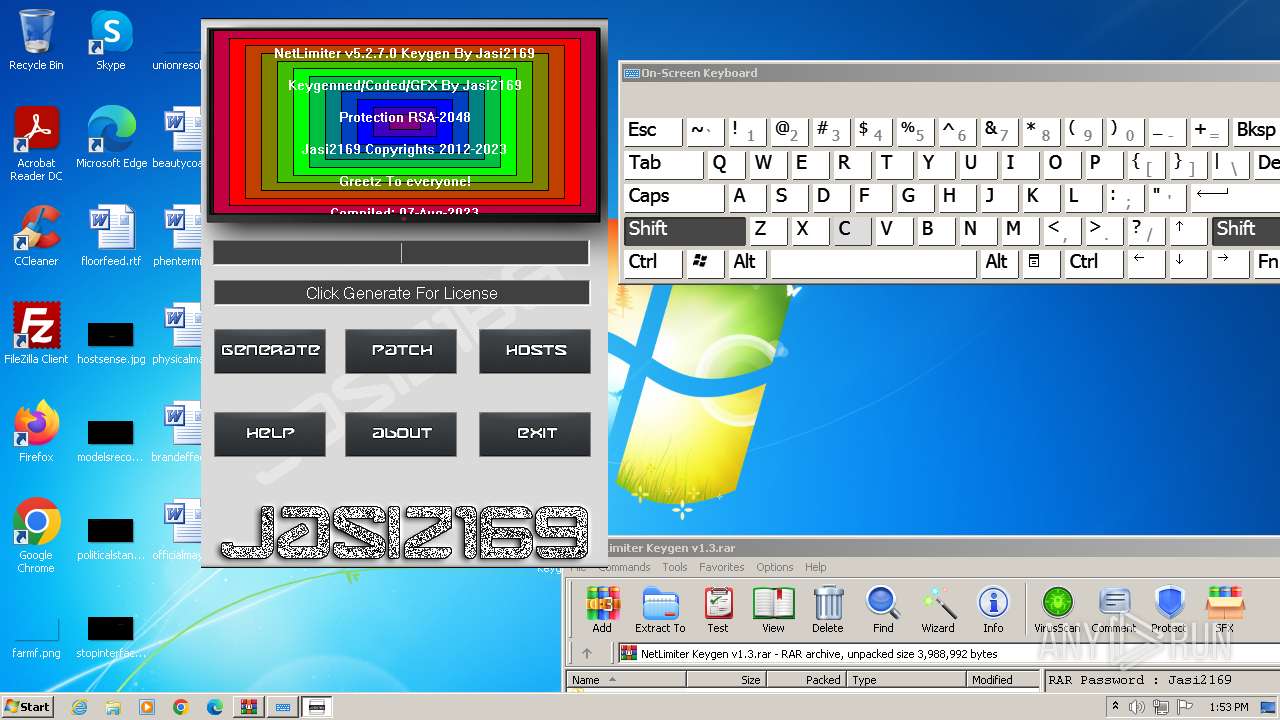Open the Start menu
The image size is (1280, 720).
coord(28,707)
